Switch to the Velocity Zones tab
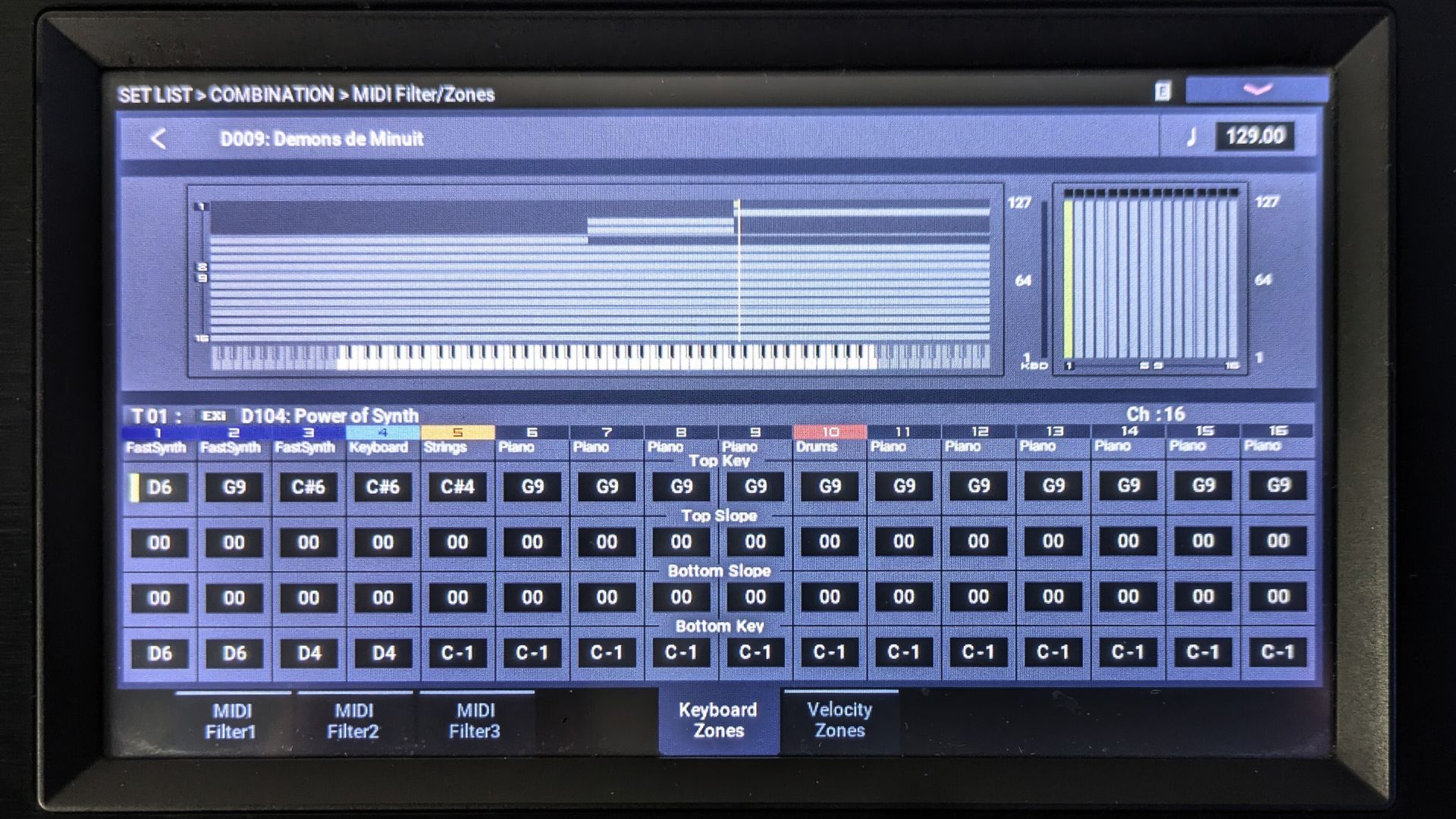This screenshot has width=1456, height=819. click(x=839, y=720)
